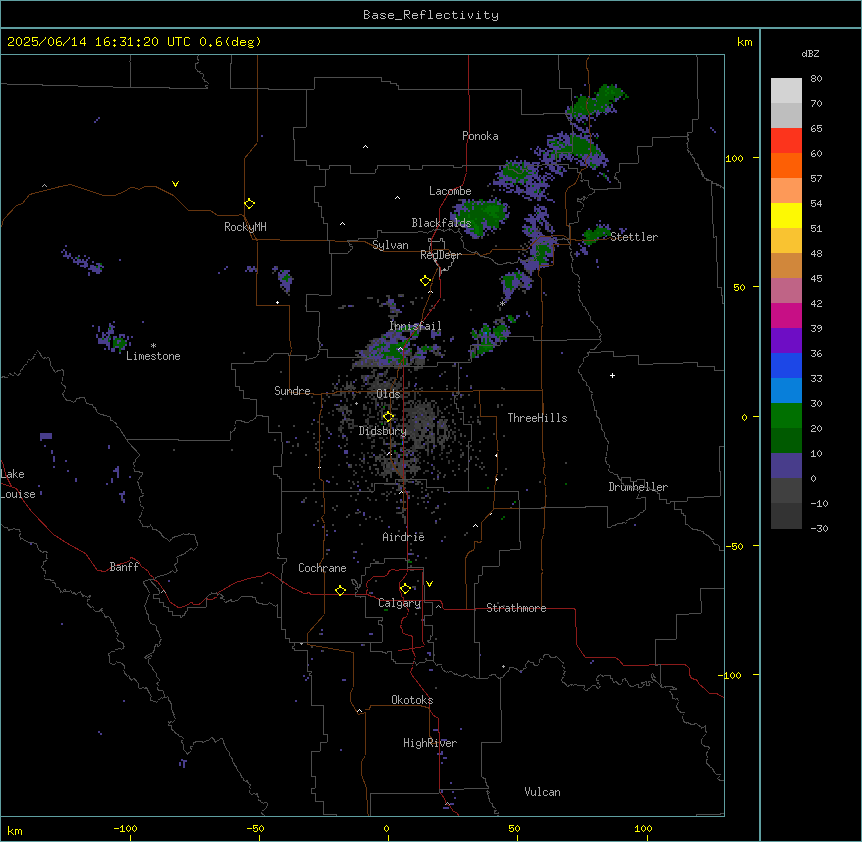Click the -30 value at the dBZ scale bottom
This screenshot has height=842, width=862.
coord(819,528)
